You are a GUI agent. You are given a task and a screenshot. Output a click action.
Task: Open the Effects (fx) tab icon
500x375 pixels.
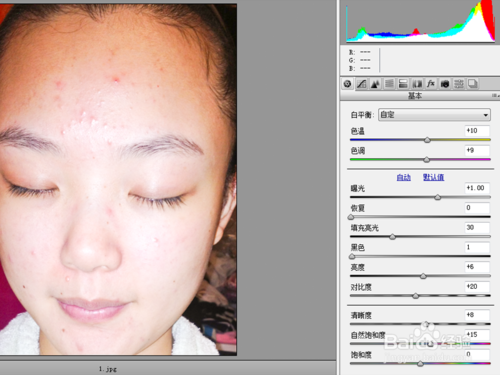tap(431, 84)
